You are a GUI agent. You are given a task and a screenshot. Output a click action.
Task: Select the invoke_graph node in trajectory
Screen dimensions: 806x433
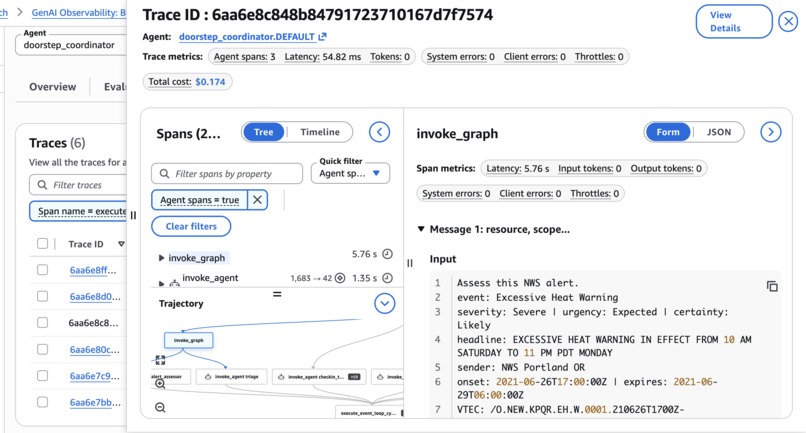pyautogui.click(x=189, y=340)
